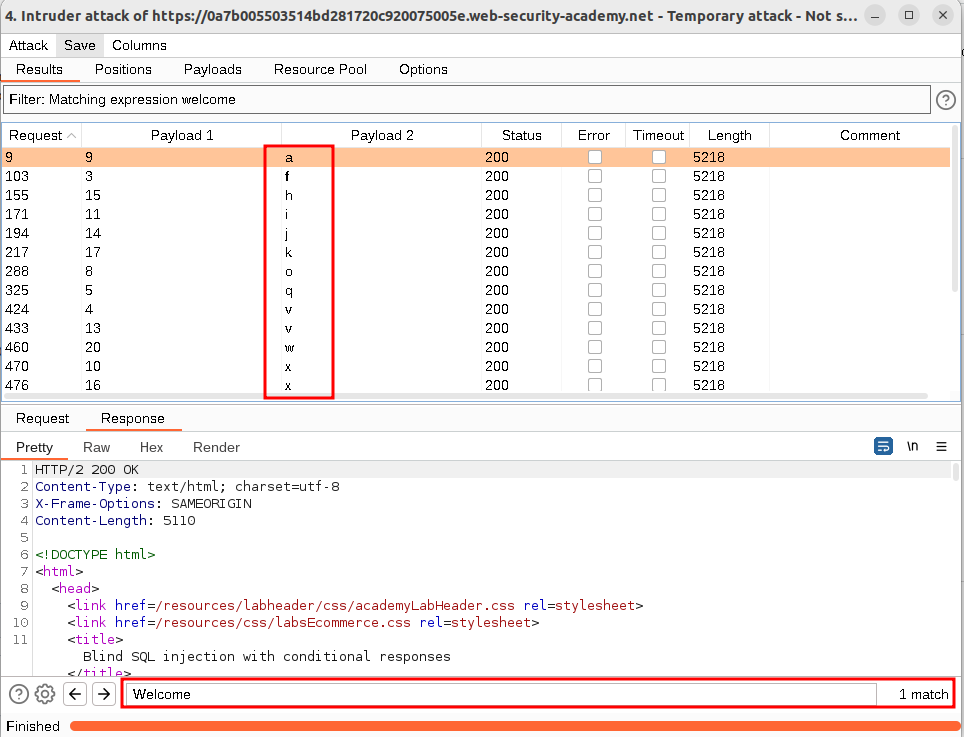
Task: Toggle word wrap icon in response viewer
Action: [883, 446]
